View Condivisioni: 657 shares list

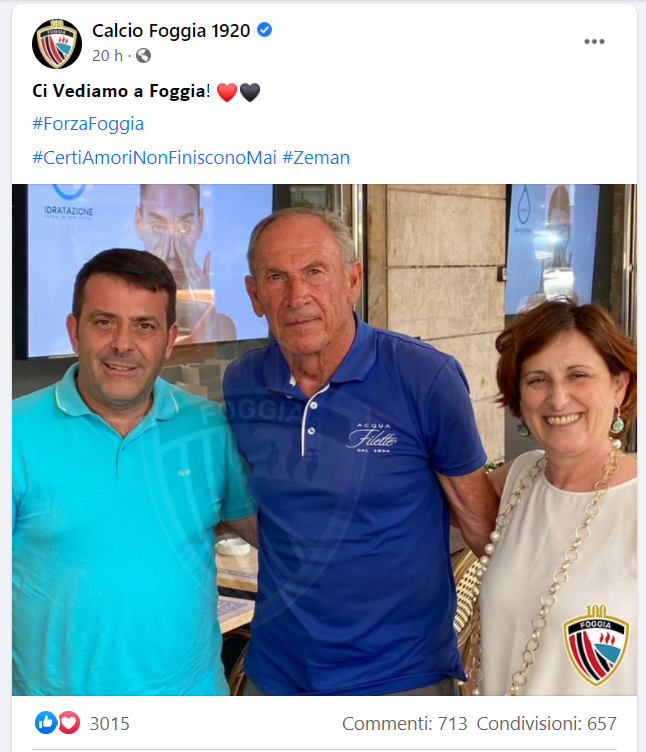[547, 723]
